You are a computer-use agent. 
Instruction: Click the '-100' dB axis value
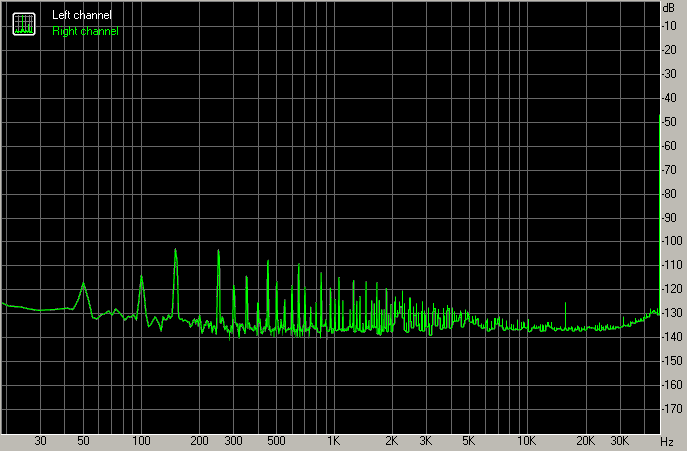click(672, 241)
